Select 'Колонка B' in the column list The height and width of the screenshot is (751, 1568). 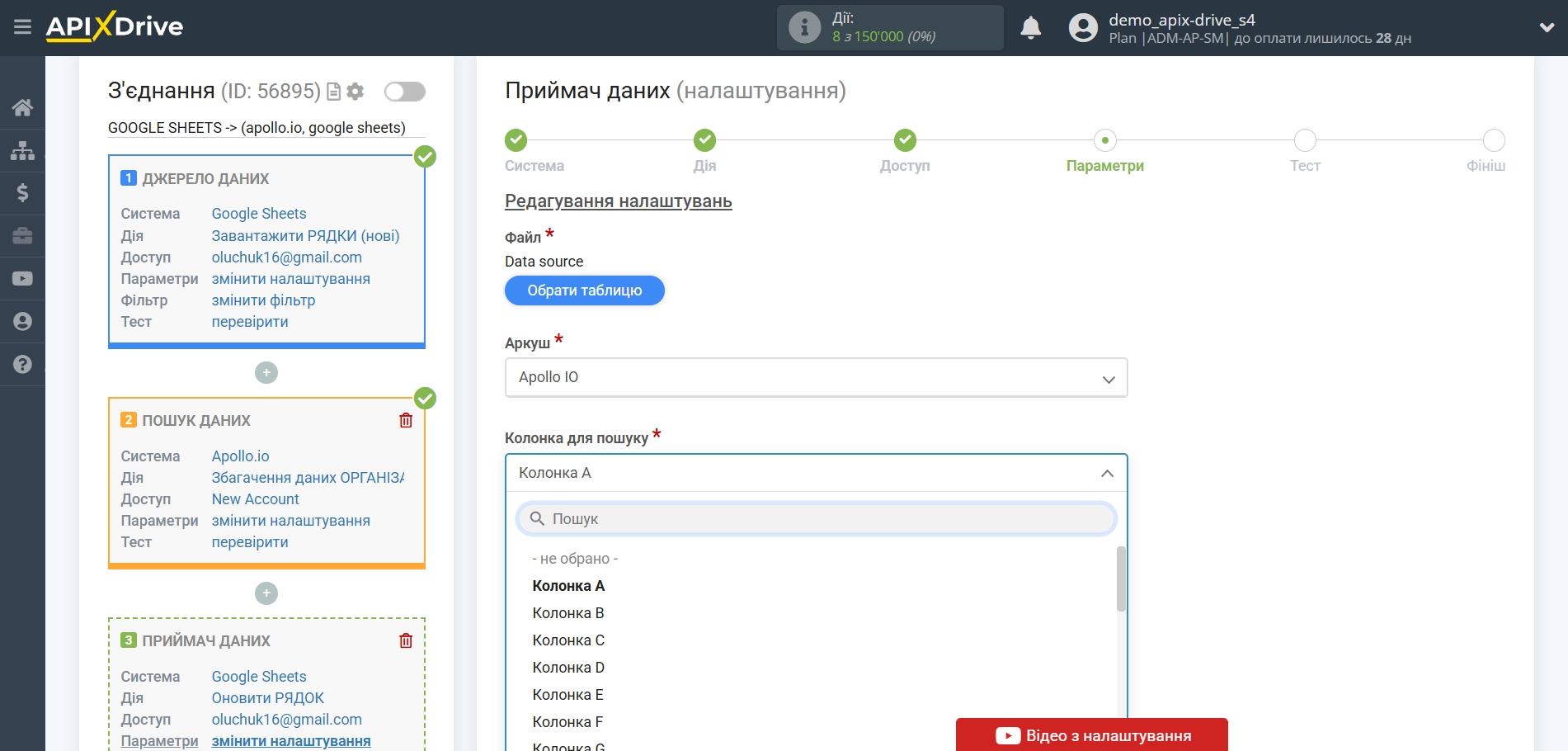point(568,612)
